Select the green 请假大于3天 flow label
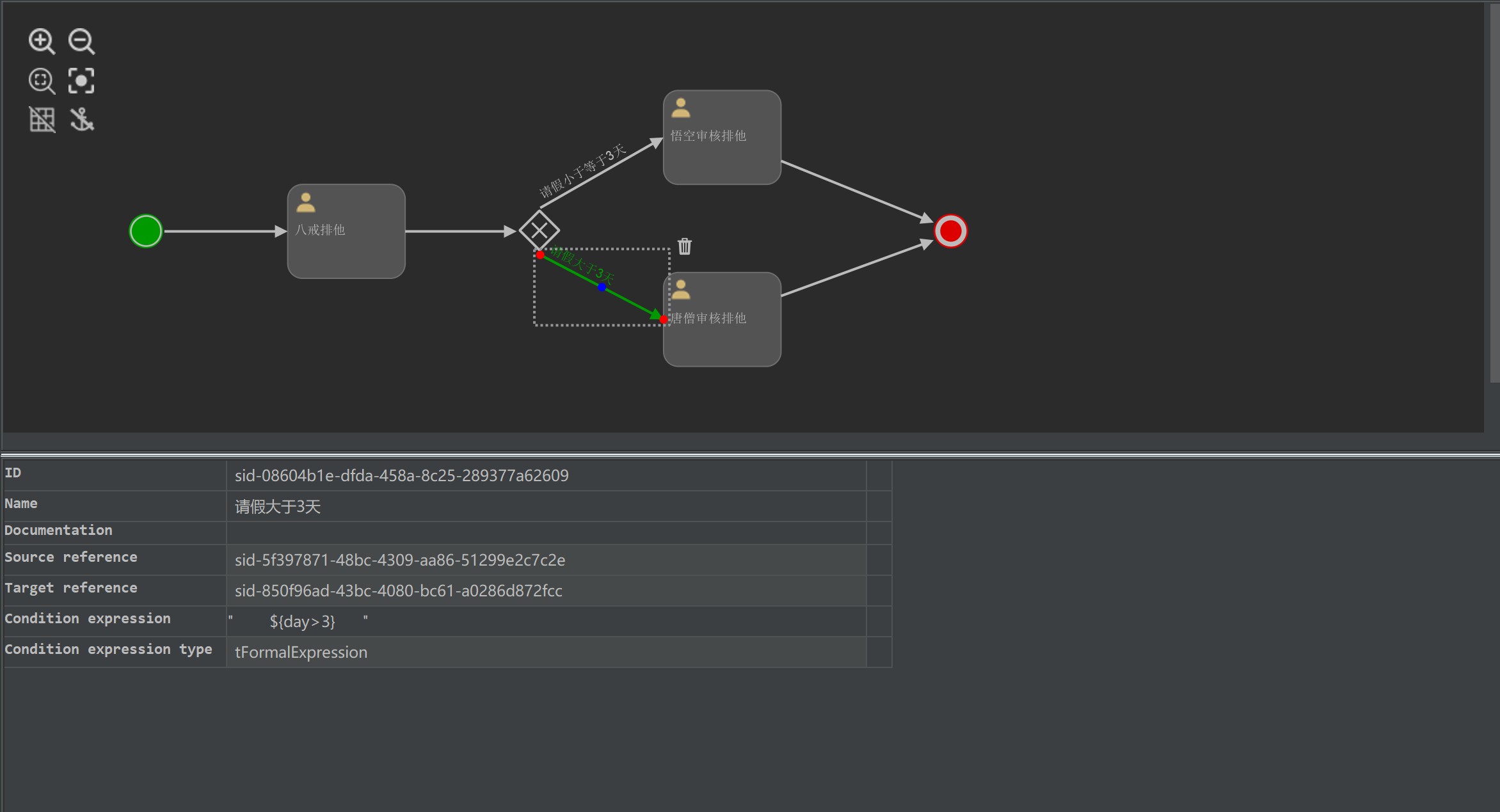Image resolution: width=1500 pixels, height=812 pixels. click(x=582, y=265)
